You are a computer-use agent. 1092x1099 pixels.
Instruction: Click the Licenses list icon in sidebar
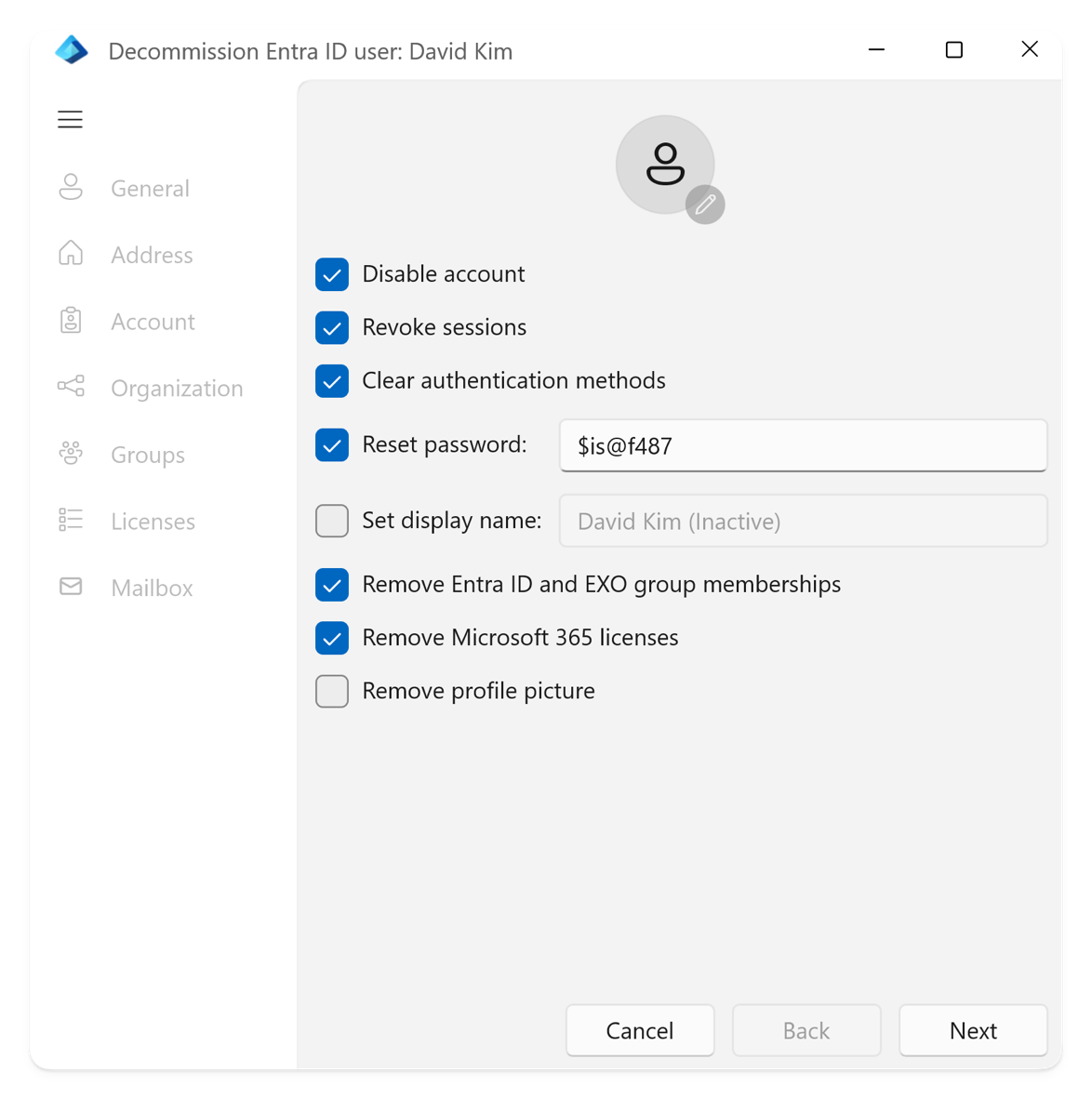click(71, 520)
